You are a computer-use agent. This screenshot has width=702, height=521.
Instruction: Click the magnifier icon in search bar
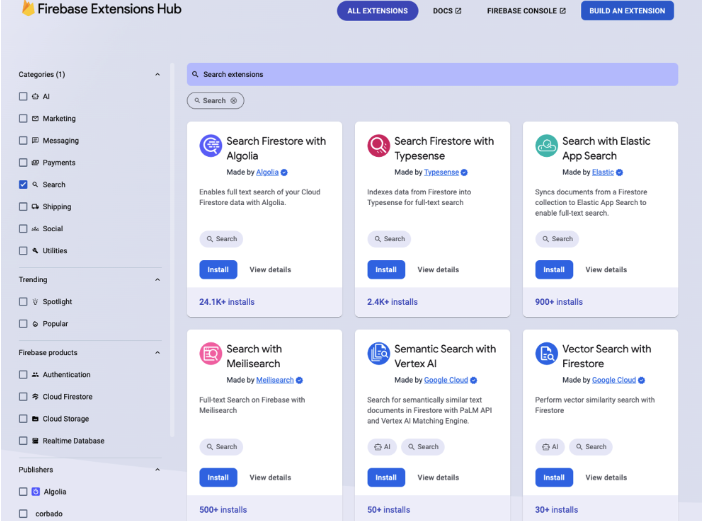195,74
